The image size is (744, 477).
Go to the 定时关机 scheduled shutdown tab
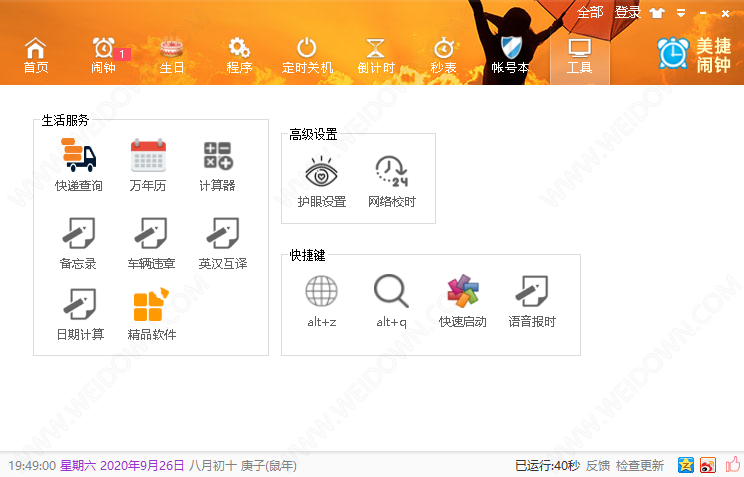point(307,55)
